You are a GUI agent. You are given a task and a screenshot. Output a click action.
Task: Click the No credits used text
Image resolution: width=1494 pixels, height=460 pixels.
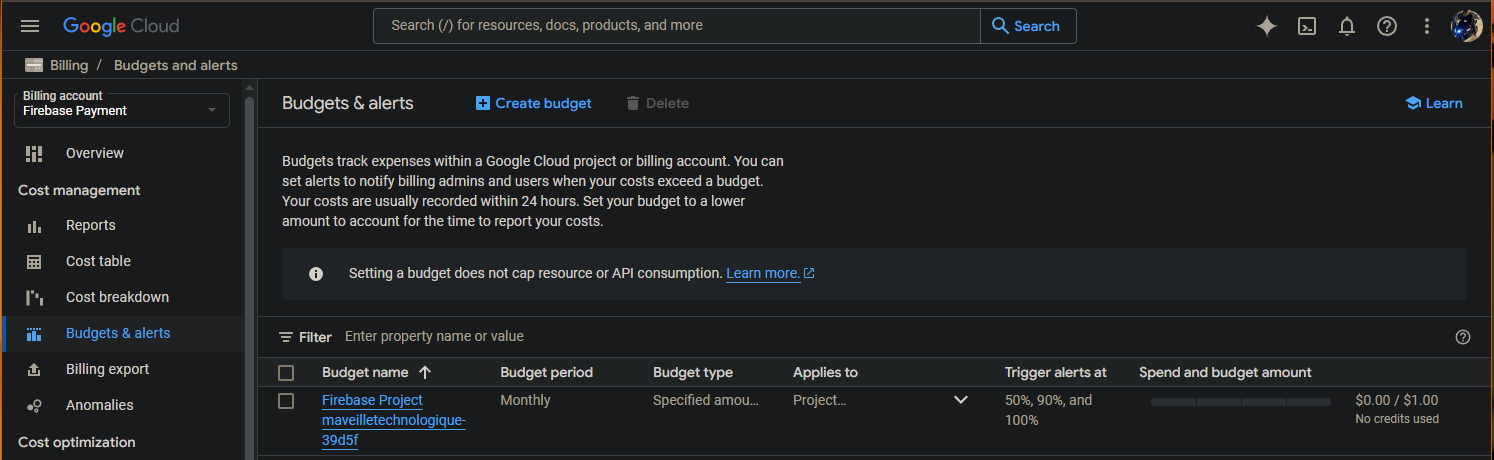[1397, 419]
